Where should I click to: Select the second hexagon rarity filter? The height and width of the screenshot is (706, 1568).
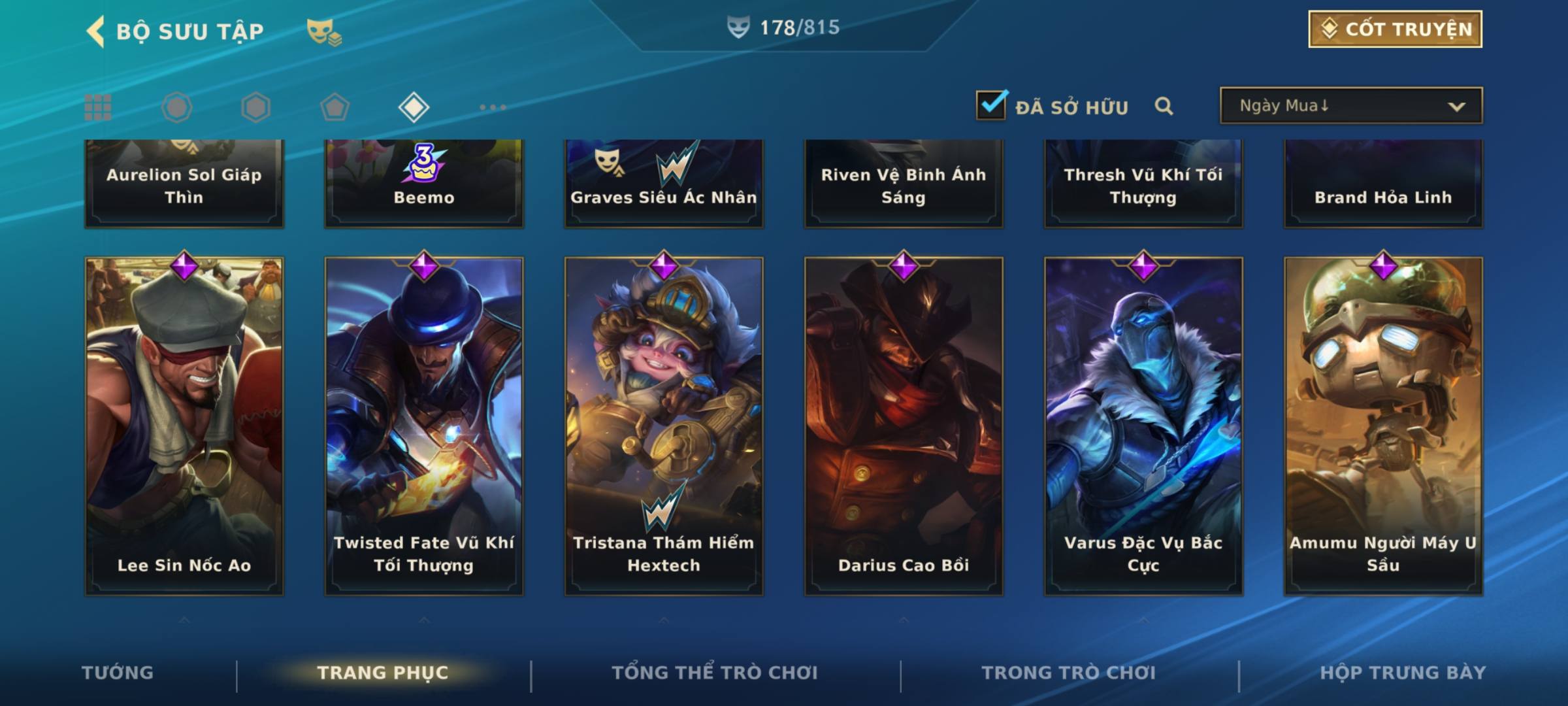pos(255,107)
